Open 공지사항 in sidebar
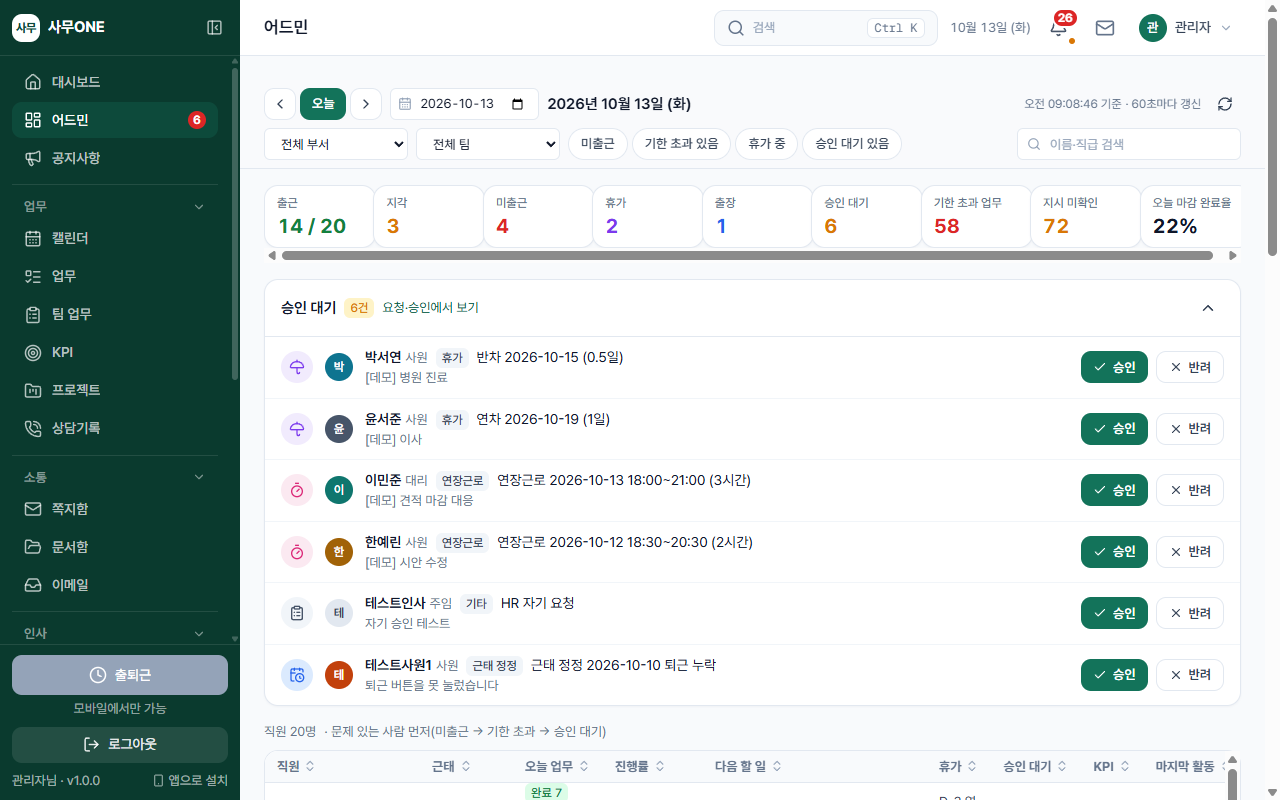The width and height of the screenshot is (1280, 800). [115, 158]
